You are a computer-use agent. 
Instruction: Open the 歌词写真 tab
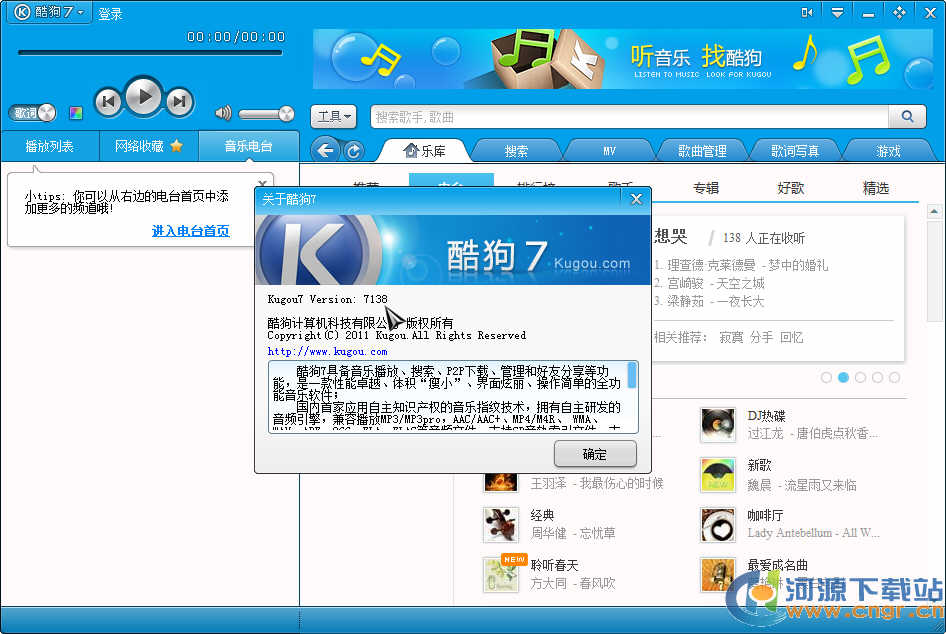coord(795,151)
